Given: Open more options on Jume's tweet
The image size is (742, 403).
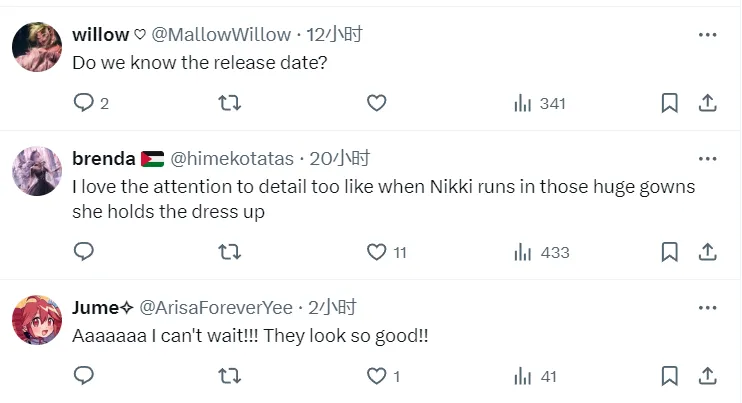Looking at the screenshot, I should [x=707, y=307].
